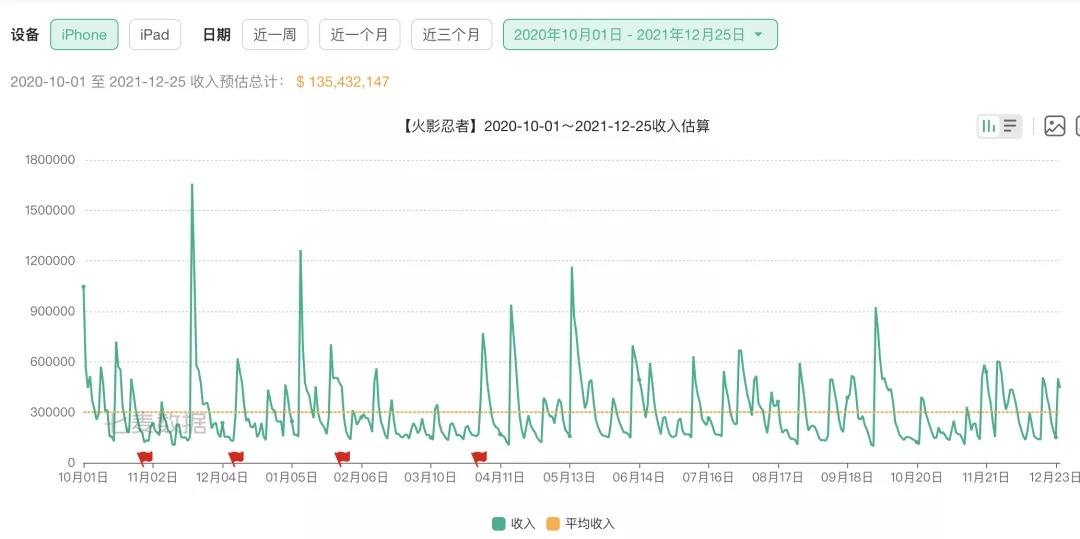Image resolution: width=1080 pixels, height=539 pixels.
Task: Click the total revenue estimate $135,432,147
Action: (x=343, y=82)
